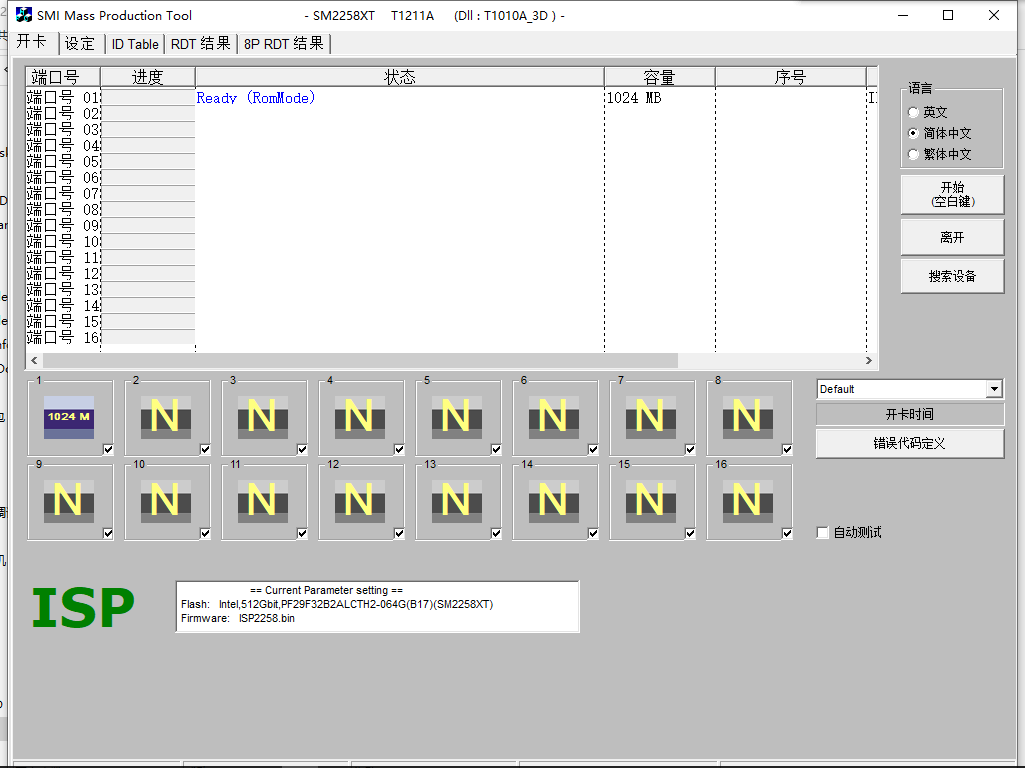This screenshot has width=1025, height=768.
Task: Click the 序号 column header
Action: (791, 77)
